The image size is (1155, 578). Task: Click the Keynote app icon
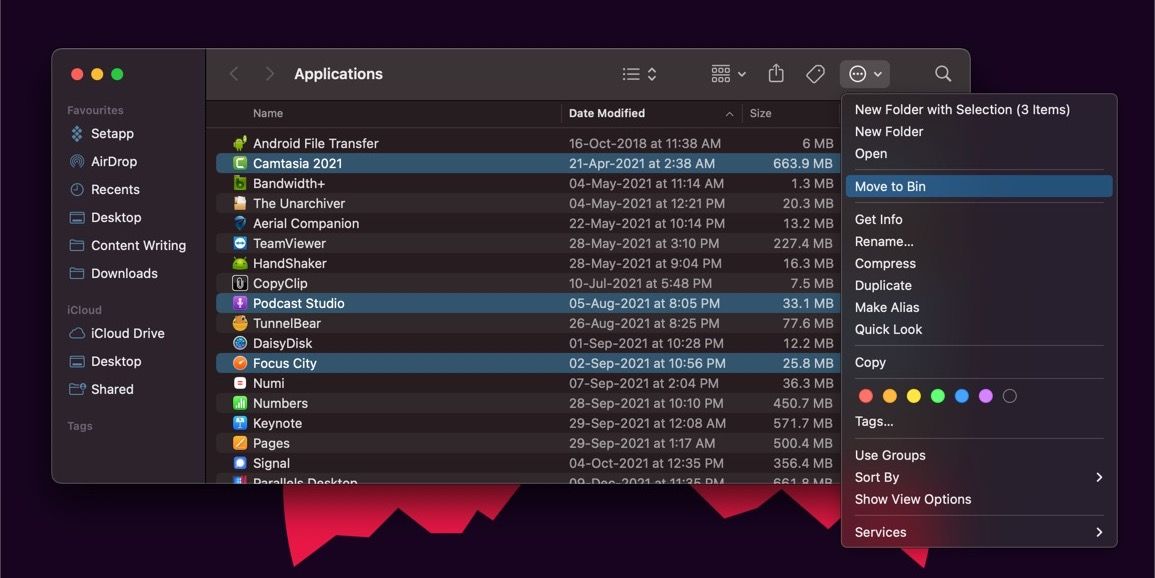point(239,423)
